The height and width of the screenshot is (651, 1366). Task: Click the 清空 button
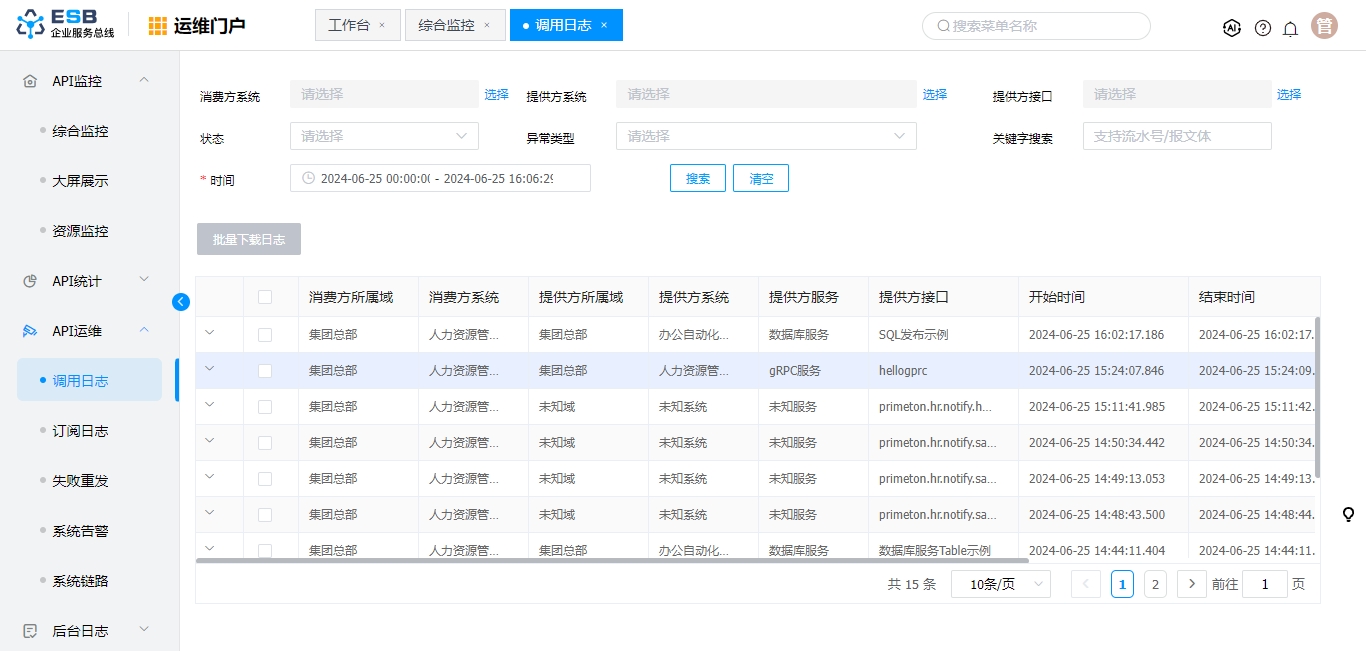(x=761, y=178)
